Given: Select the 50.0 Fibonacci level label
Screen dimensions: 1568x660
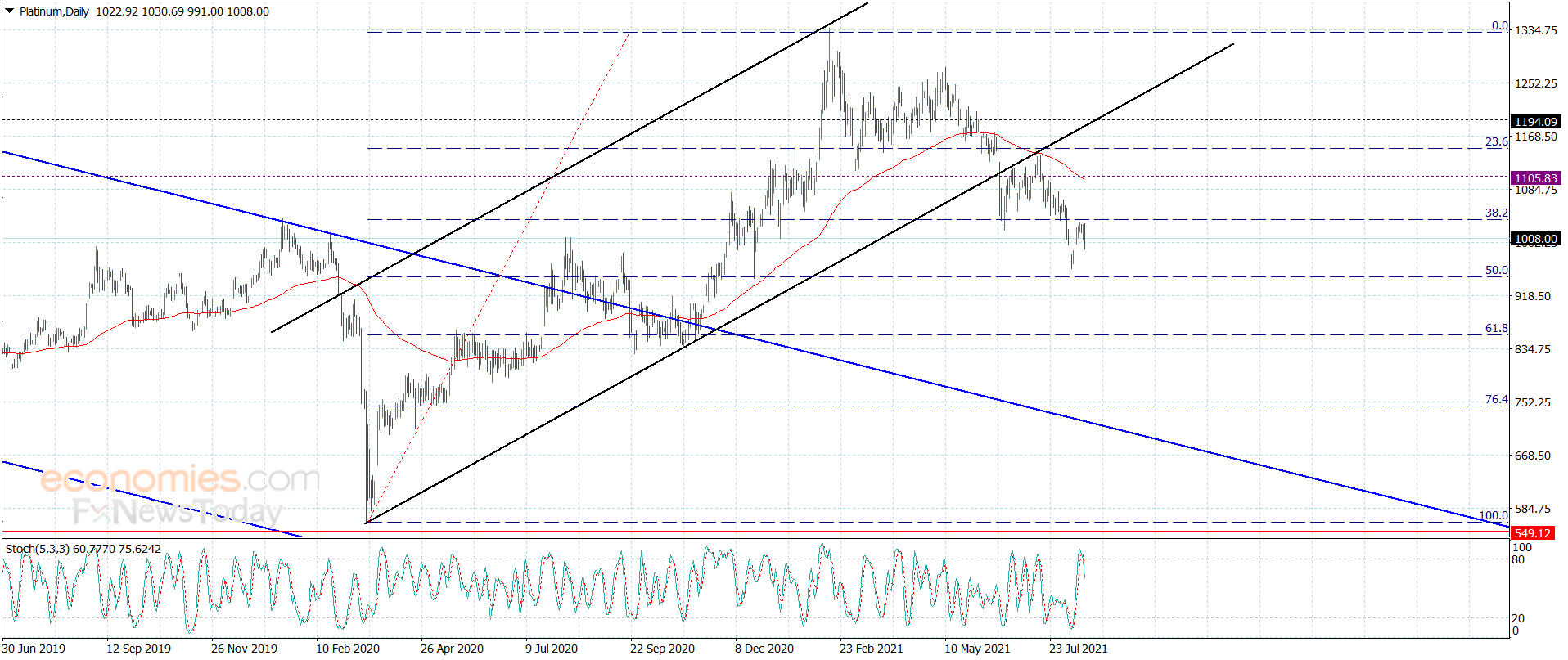Looking at the screenshot, I should pyautogui.click(x=1497, y=270).
